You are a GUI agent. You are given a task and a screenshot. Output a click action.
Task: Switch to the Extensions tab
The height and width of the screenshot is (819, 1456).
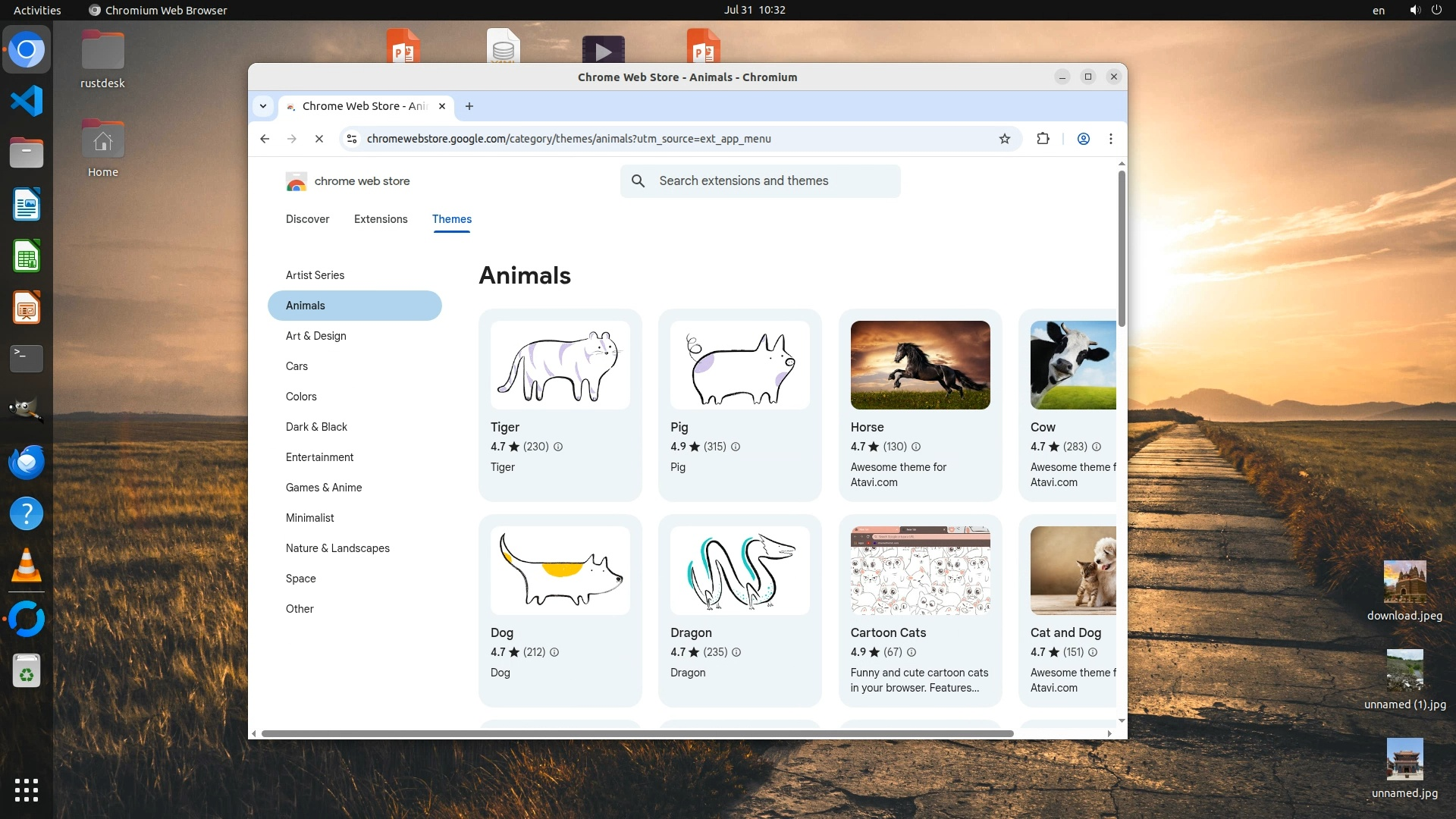point(381,219)
